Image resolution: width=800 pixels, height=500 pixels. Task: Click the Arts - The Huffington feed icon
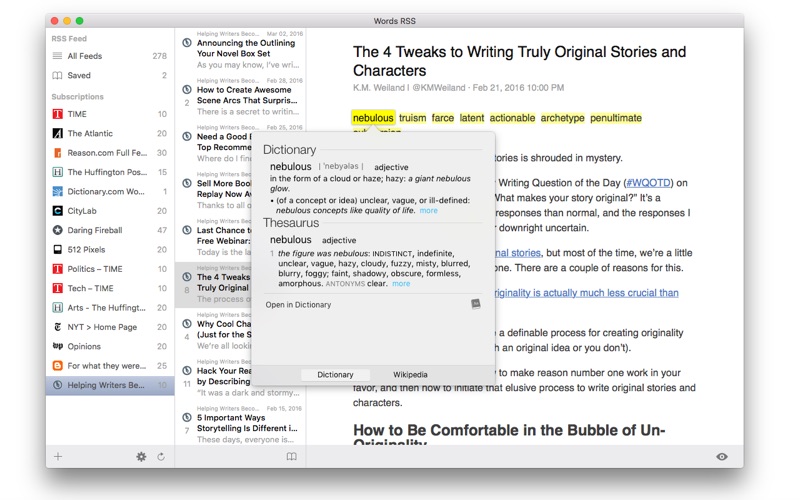(x=58, y=308)
